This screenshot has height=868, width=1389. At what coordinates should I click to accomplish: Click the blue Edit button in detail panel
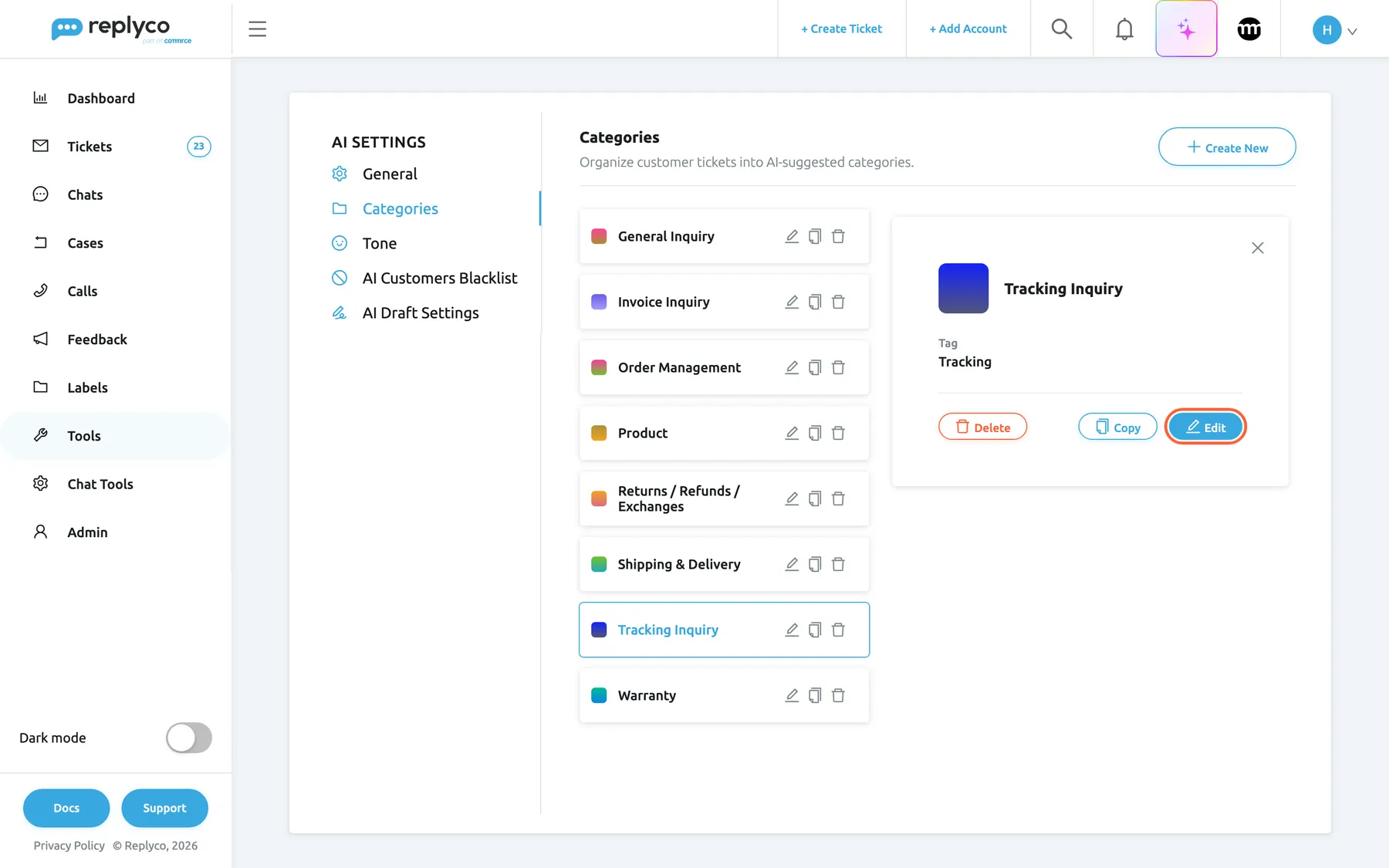(1205, 427)
